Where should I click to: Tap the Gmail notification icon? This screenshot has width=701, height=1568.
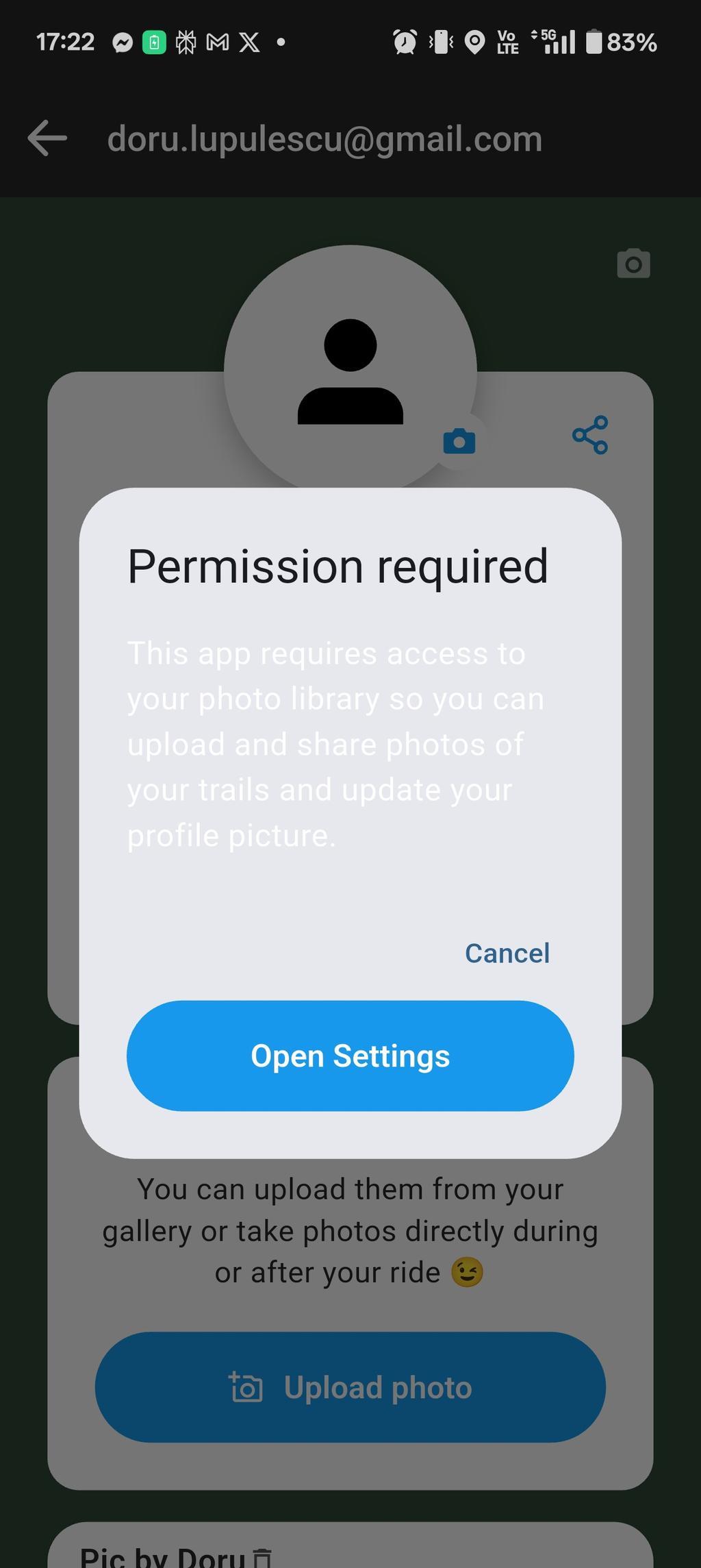[x=218, y=43]
